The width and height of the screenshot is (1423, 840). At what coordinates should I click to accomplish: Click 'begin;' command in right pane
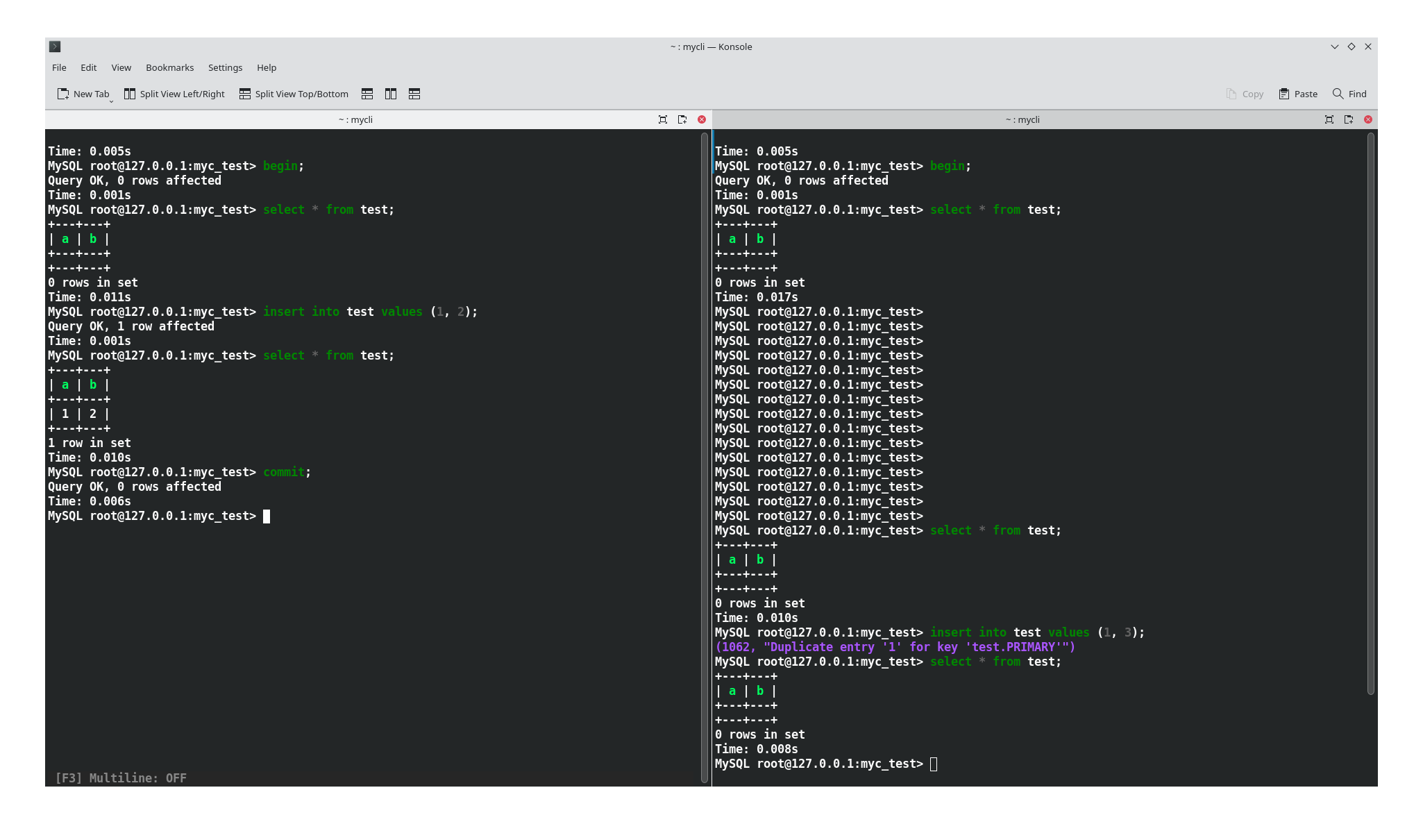point(950,166)
